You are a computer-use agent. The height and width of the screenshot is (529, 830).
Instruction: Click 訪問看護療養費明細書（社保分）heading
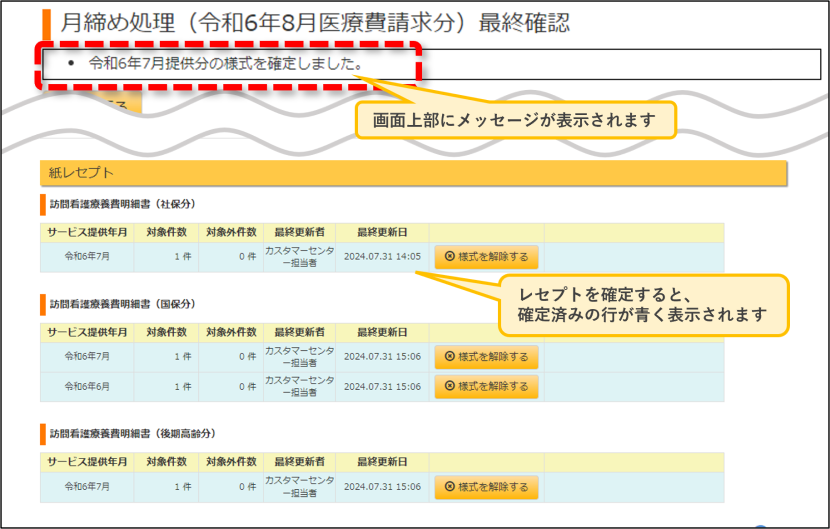coord(123,204)
